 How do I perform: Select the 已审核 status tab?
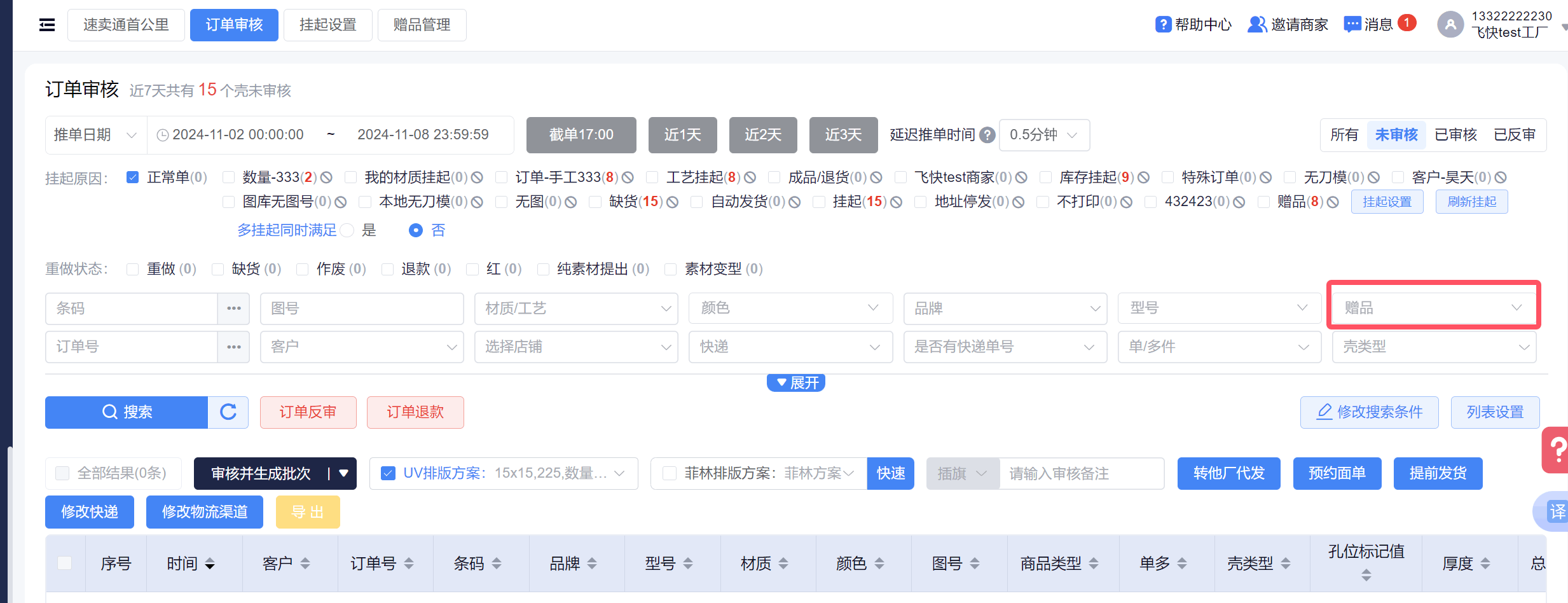(1455, 135)
